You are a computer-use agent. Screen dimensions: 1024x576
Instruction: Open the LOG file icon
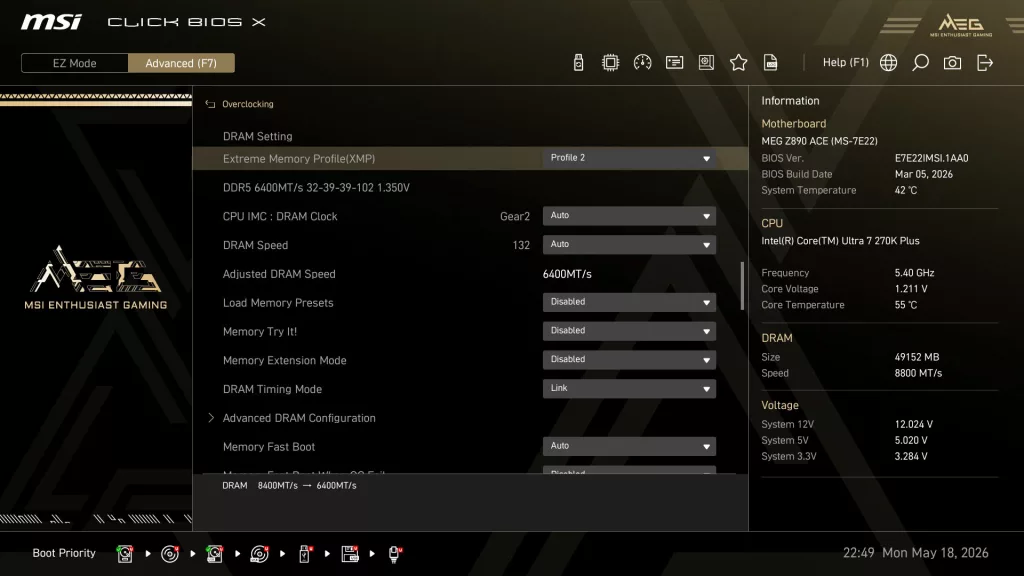coord(771,63)
